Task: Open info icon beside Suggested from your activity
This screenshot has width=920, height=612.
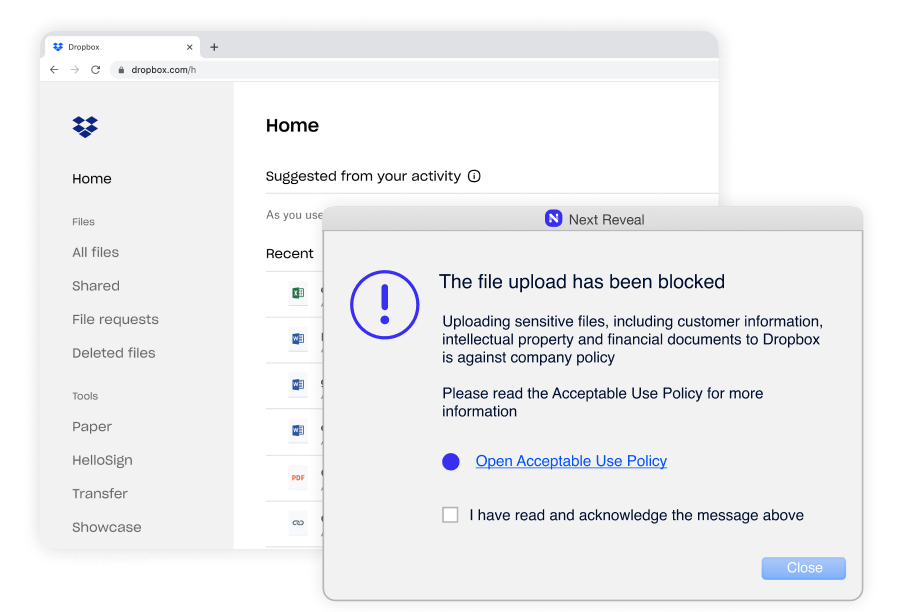Action: [x=474, y=176]
